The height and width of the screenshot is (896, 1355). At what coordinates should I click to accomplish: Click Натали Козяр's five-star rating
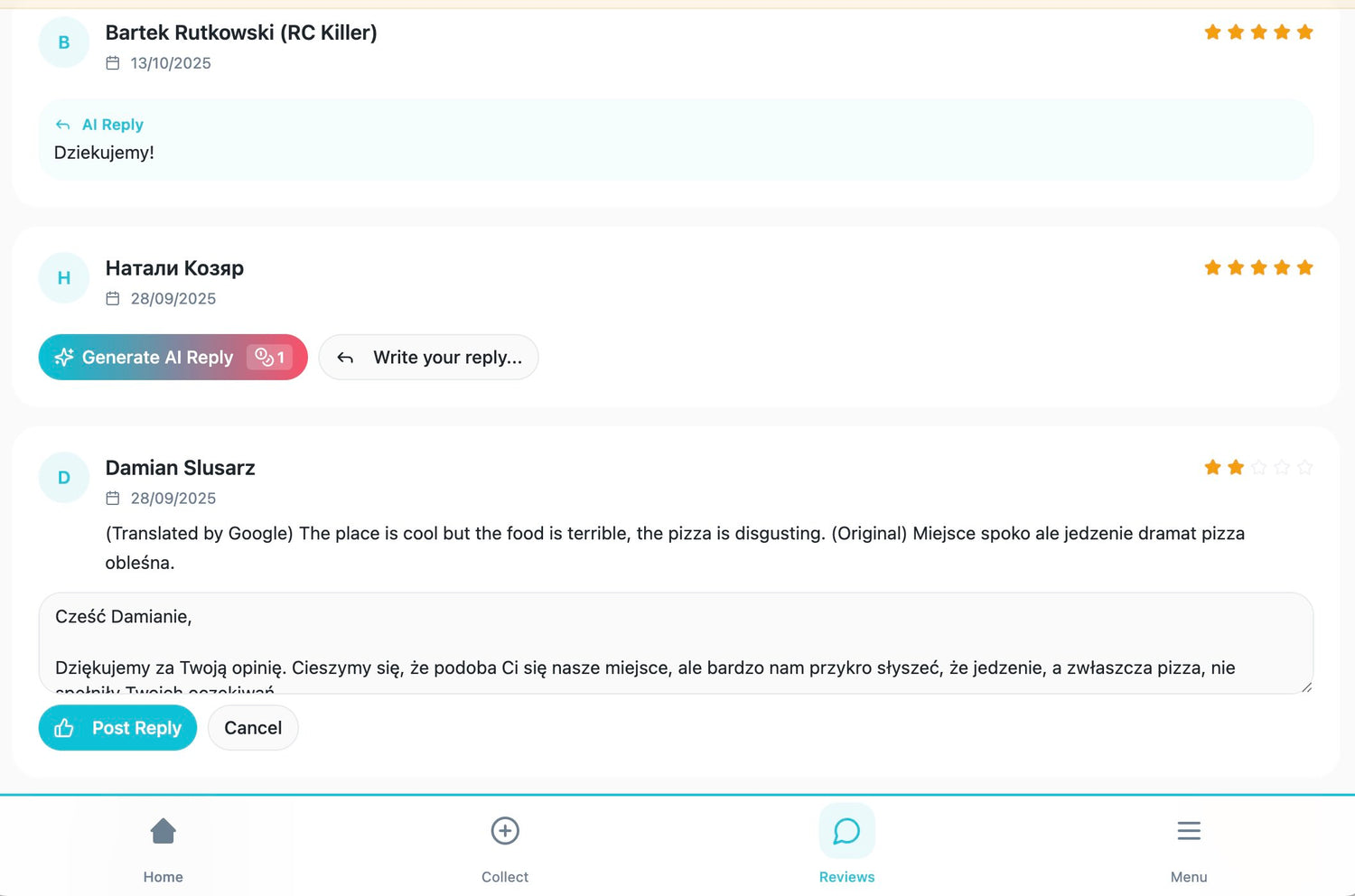point(1258,268)
